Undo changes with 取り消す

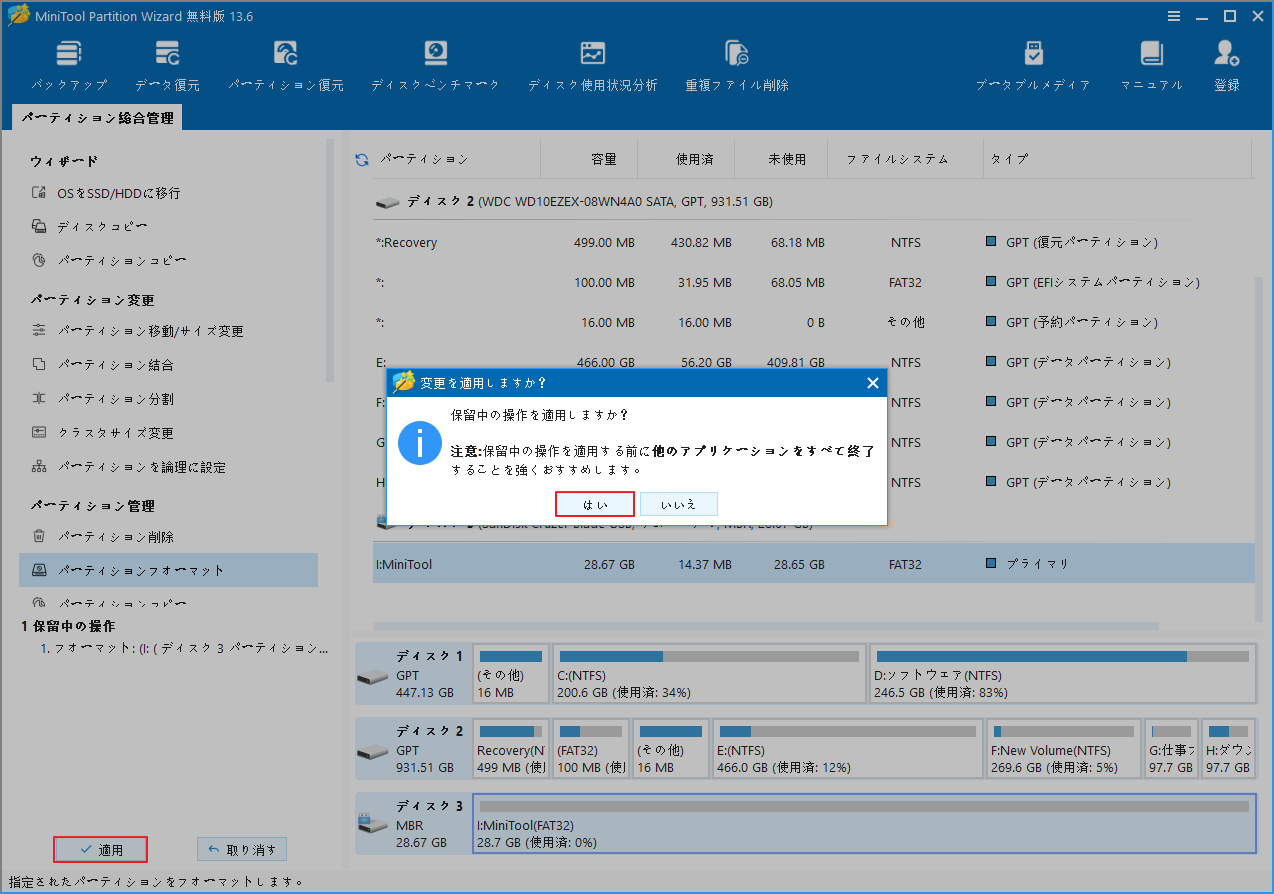[241, 849]
